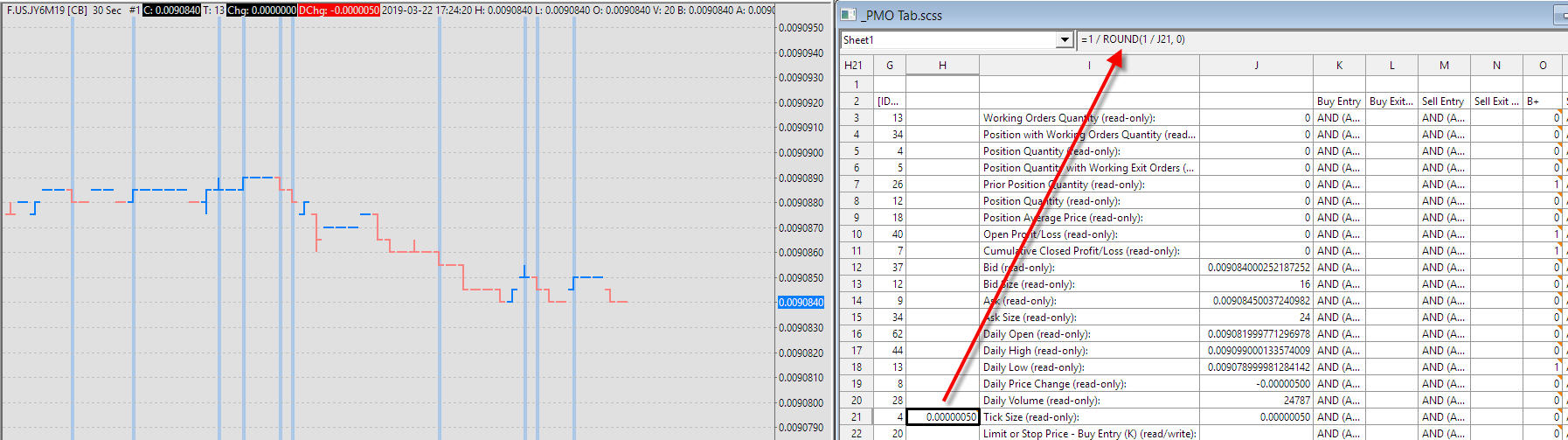Click ID value 37 in column G
This screenshot has height=440, width=1568.
point(889,268)
